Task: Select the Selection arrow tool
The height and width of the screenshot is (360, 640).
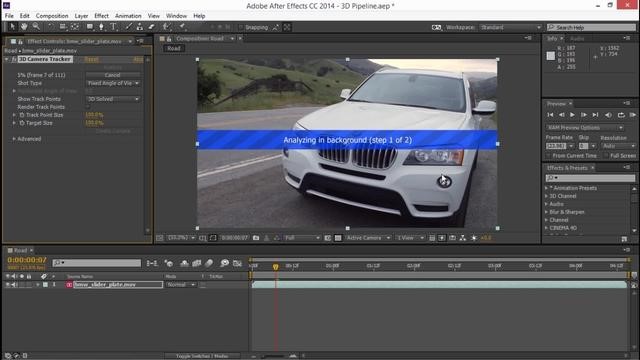Action: [x=12, y=27]
